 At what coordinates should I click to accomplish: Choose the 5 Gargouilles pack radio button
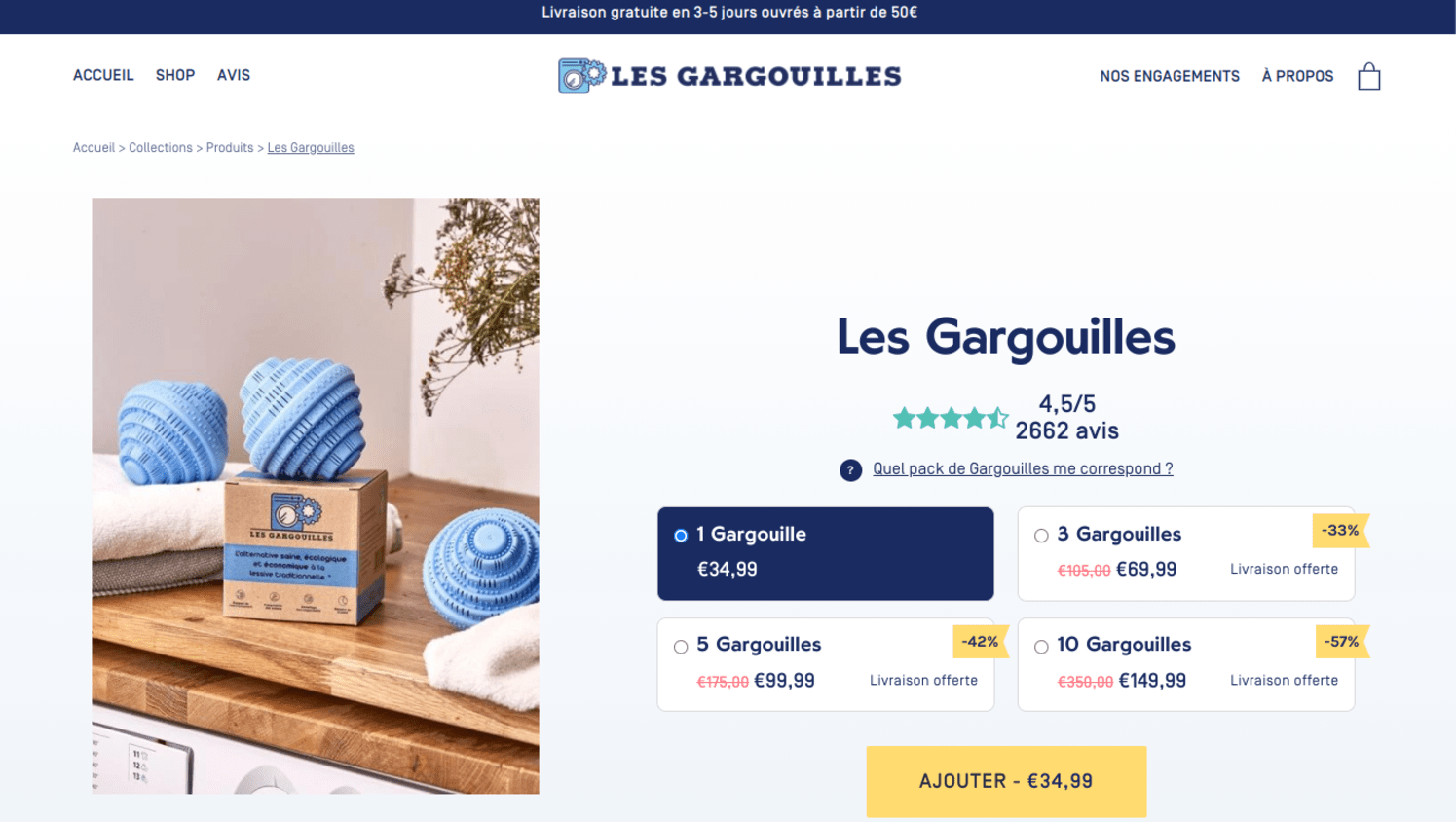pos(681,647)
